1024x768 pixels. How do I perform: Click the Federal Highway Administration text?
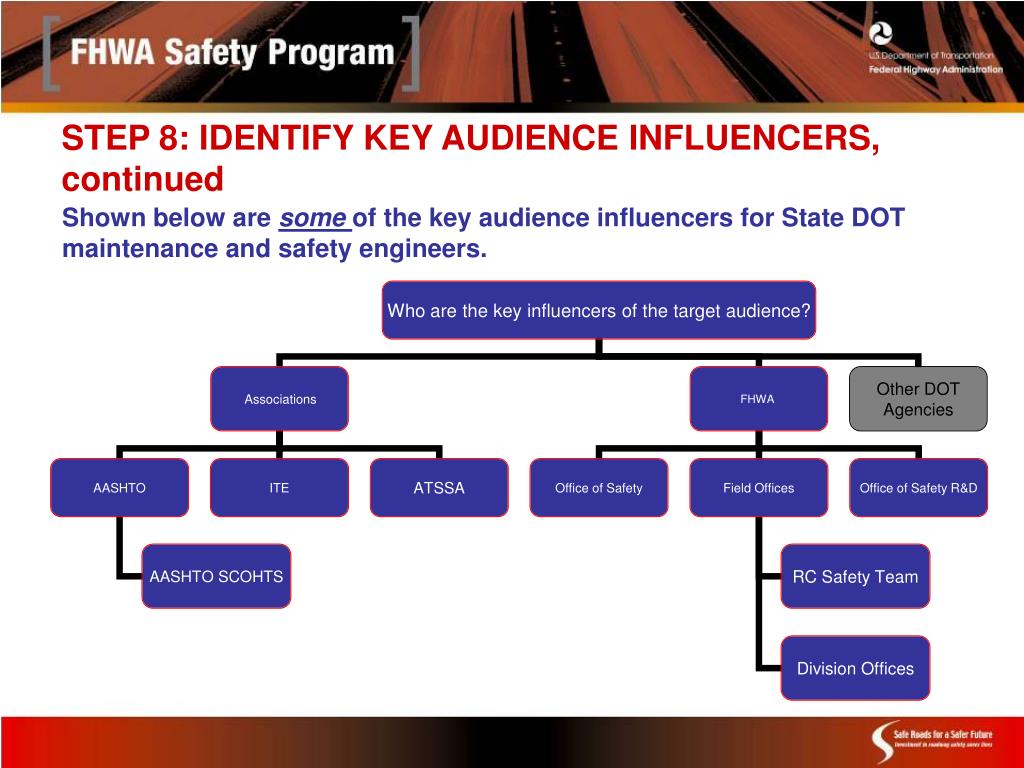[x=935, y=69]
